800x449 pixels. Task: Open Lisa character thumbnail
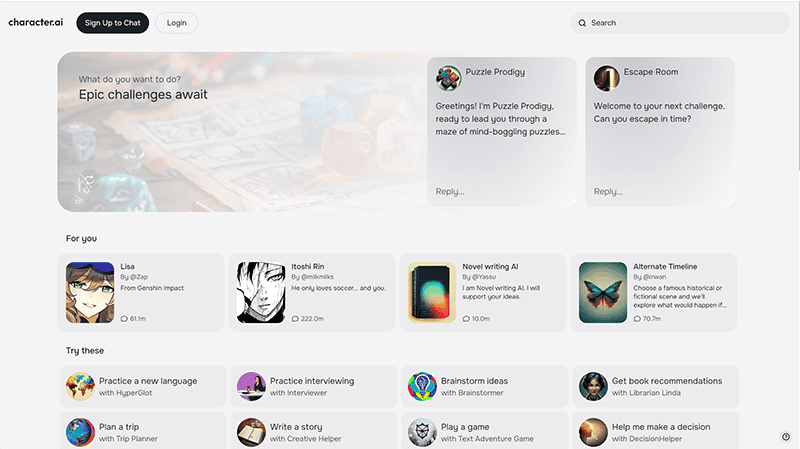90,292
